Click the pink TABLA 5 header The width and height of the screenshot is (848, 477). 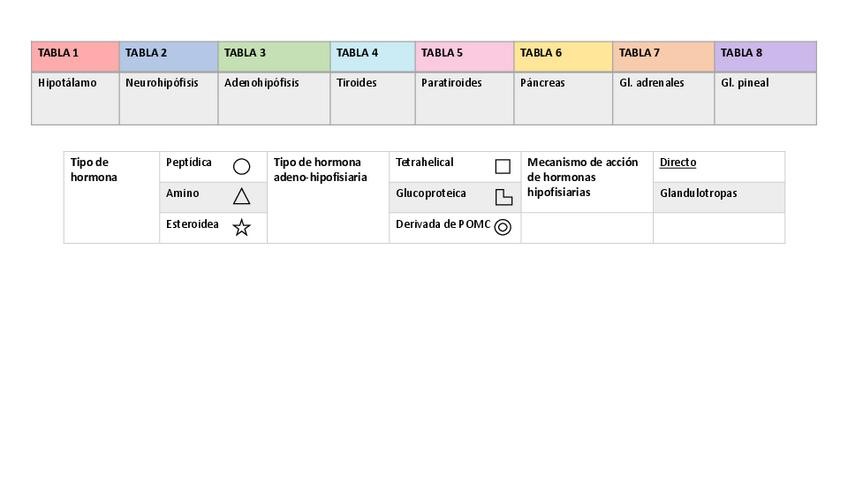pyautogui.click(x=464, y=56)
